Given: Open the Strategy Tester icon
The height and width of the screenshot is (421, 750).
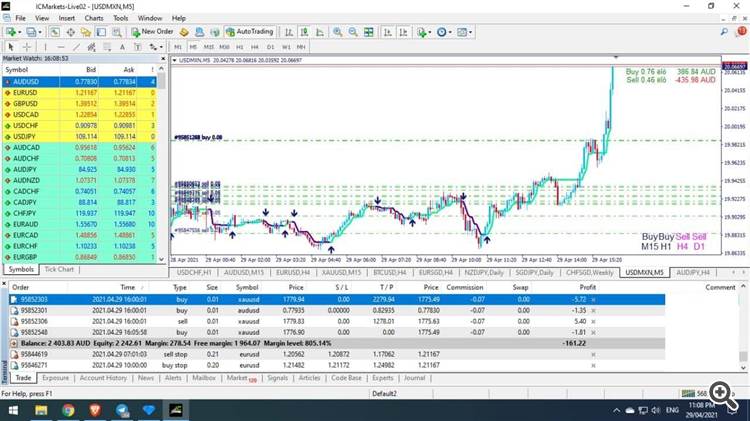Looking at the screenshot, I should coord(117,32).
